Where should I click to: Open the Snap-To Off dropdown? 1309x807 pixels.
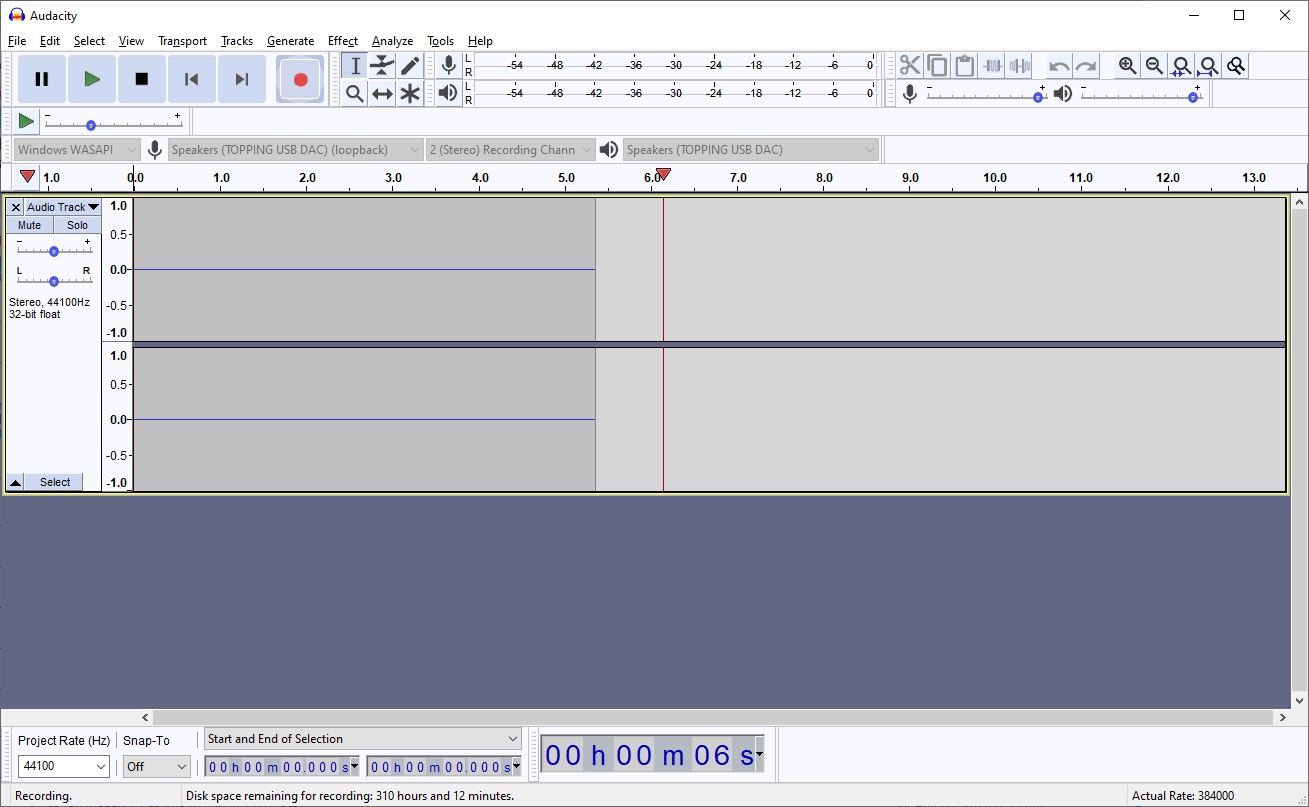(x=157, y=766)
